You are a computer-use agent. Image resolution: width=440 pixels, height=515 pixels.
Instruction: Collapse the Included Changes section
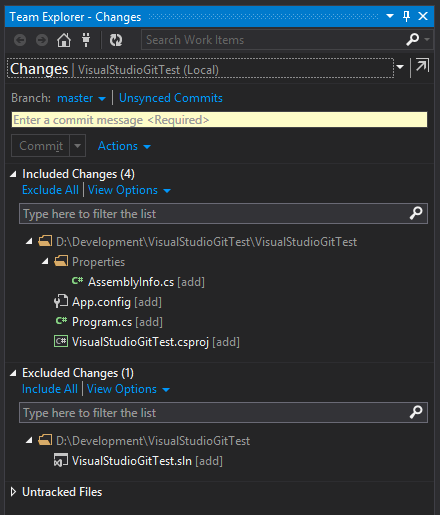[x=13, y=174]
